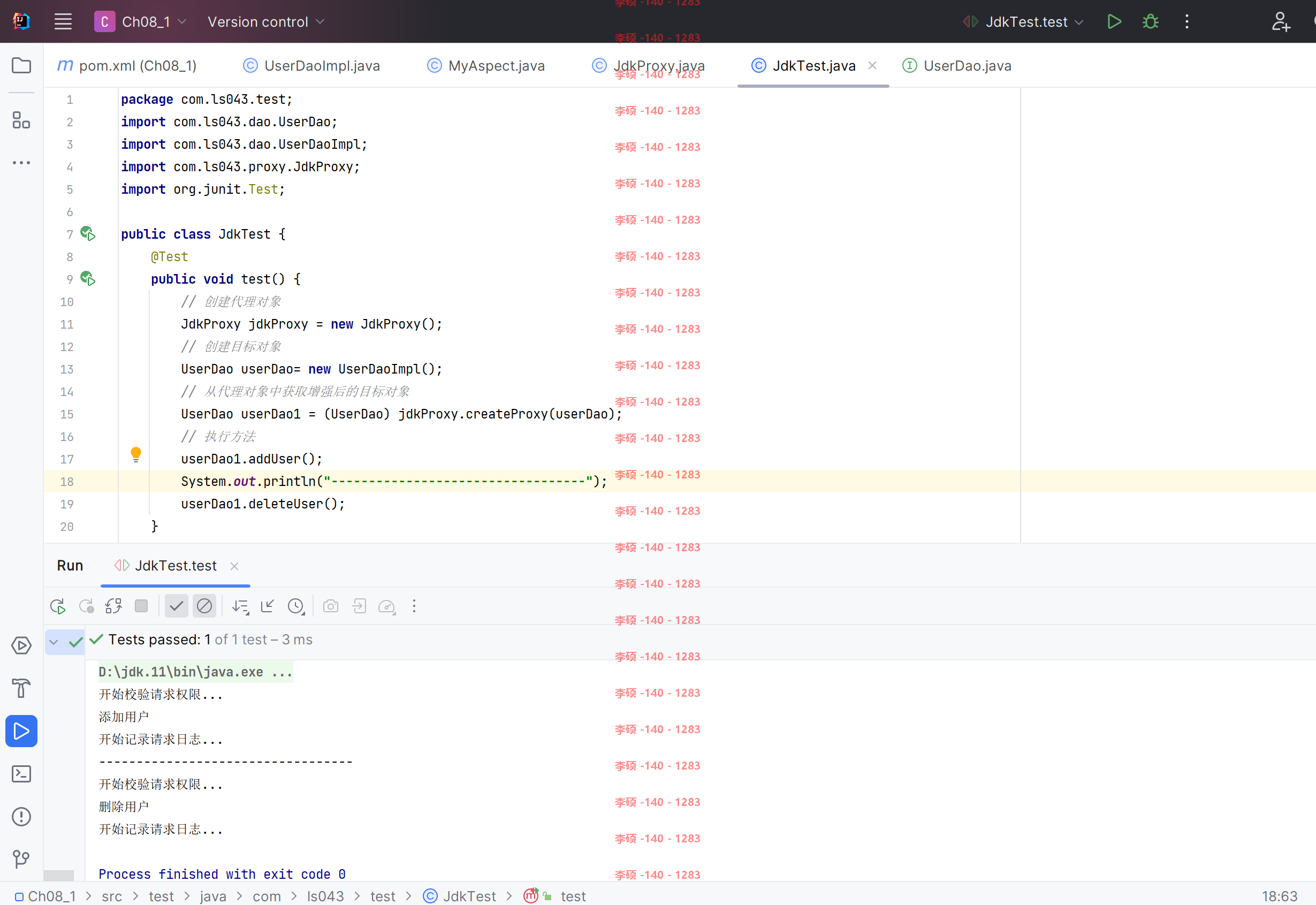Viewport: 1316px width, 905px height.
Task: Click Ch08_1 in breadcrumb bar
Action: click(45, 896)
